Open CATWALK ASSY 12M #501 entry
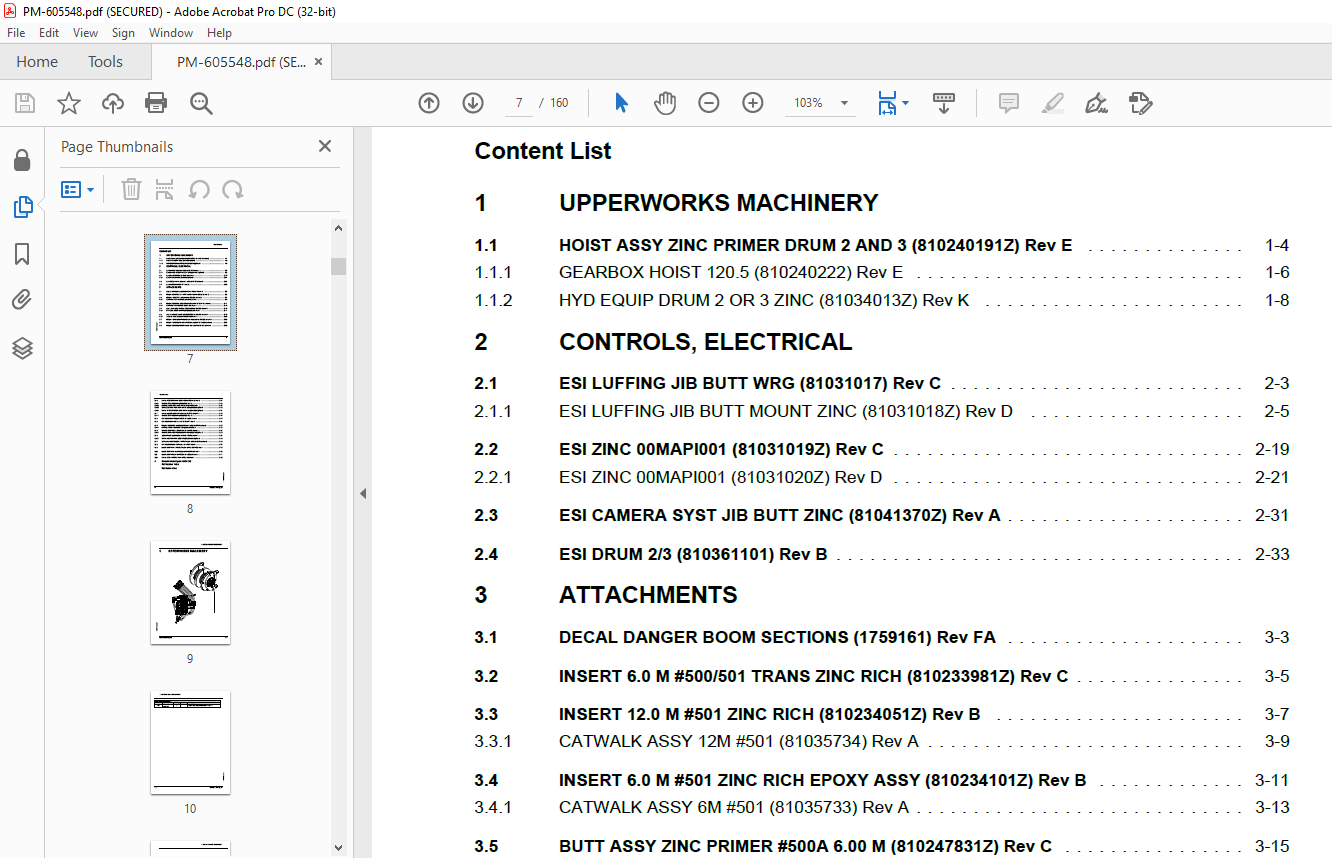Screen dimensions: 1332x858 [x=738, y=741]
